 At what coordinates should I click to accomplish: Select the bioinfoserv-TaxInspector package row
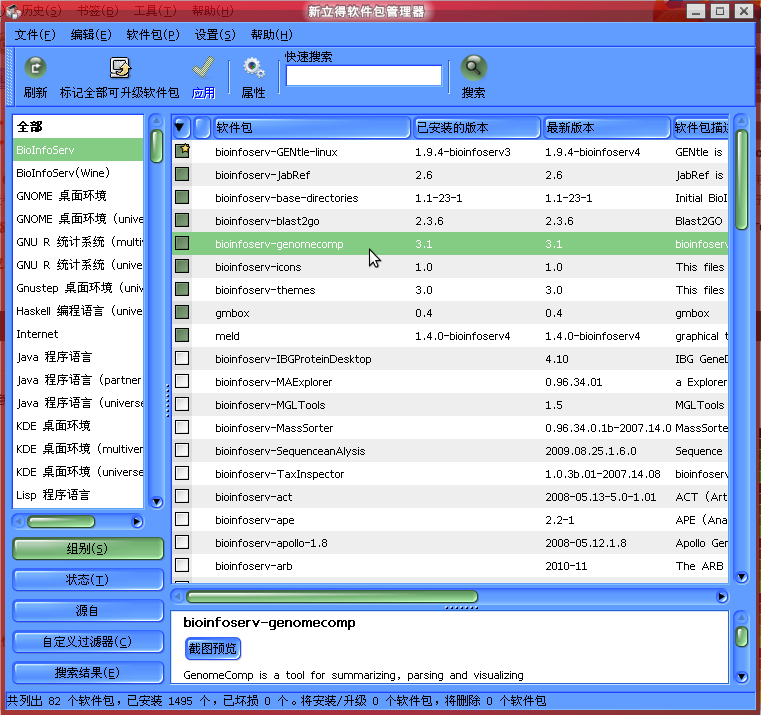(x=450, y=474)
